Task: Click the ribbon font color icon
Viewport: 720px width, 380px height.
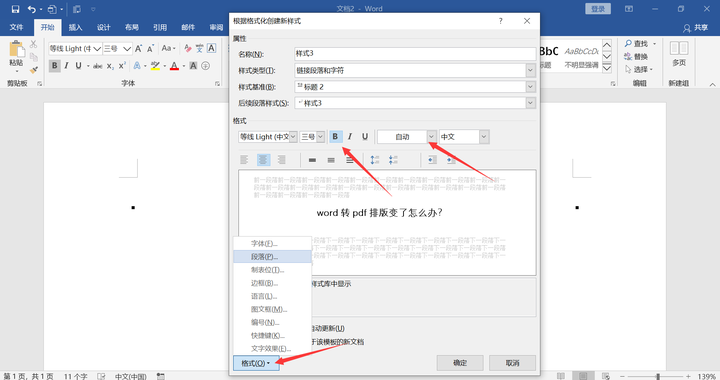Action: pyautogui.click(x=174, y=66)
